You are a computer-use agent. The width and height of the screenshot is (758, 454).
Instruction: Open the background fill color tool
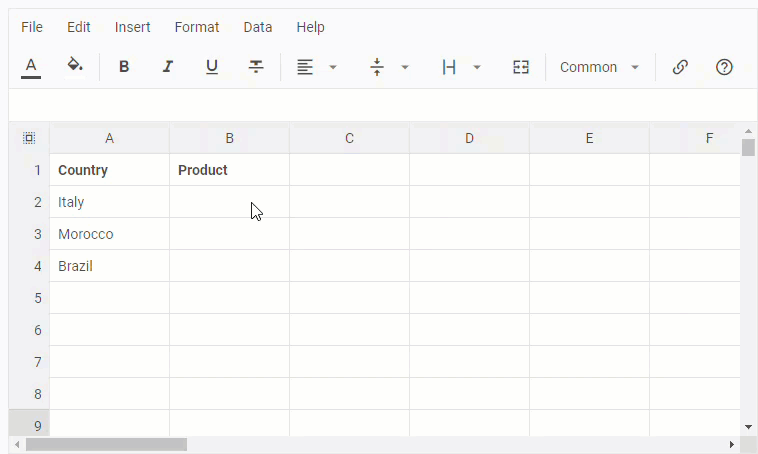tap(74, 67)
